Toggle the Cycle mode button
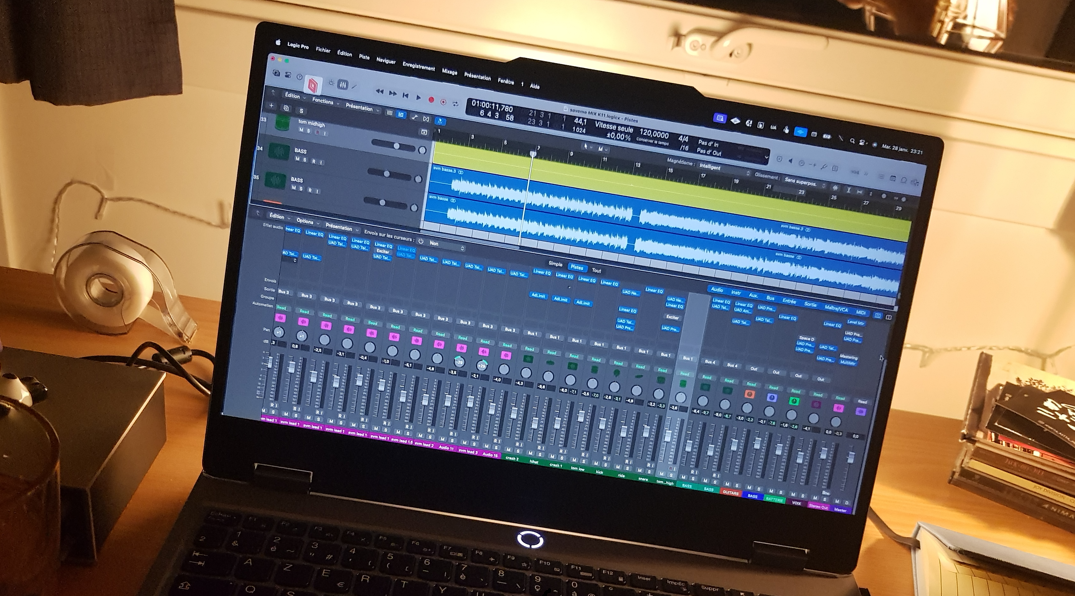The width and height of the screenshot is (1075, 596). coord(455,103)
